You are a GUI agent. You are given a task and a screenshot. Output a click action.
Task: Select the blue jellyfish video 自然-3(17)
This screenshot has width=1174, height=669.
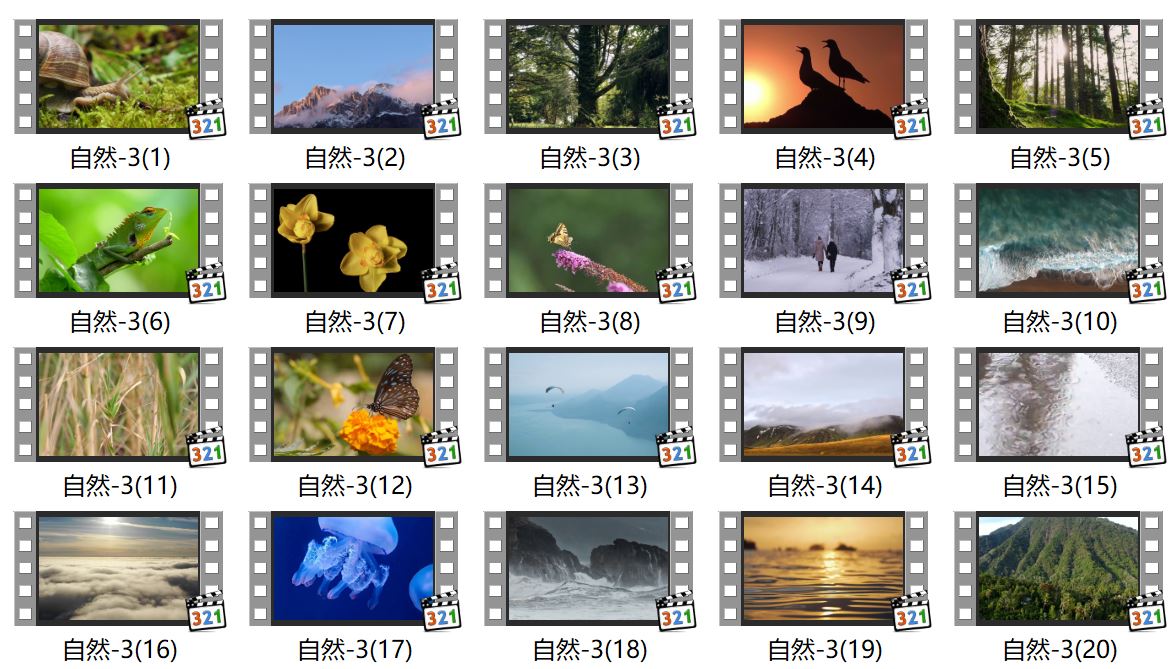click(x=353, y=568)
